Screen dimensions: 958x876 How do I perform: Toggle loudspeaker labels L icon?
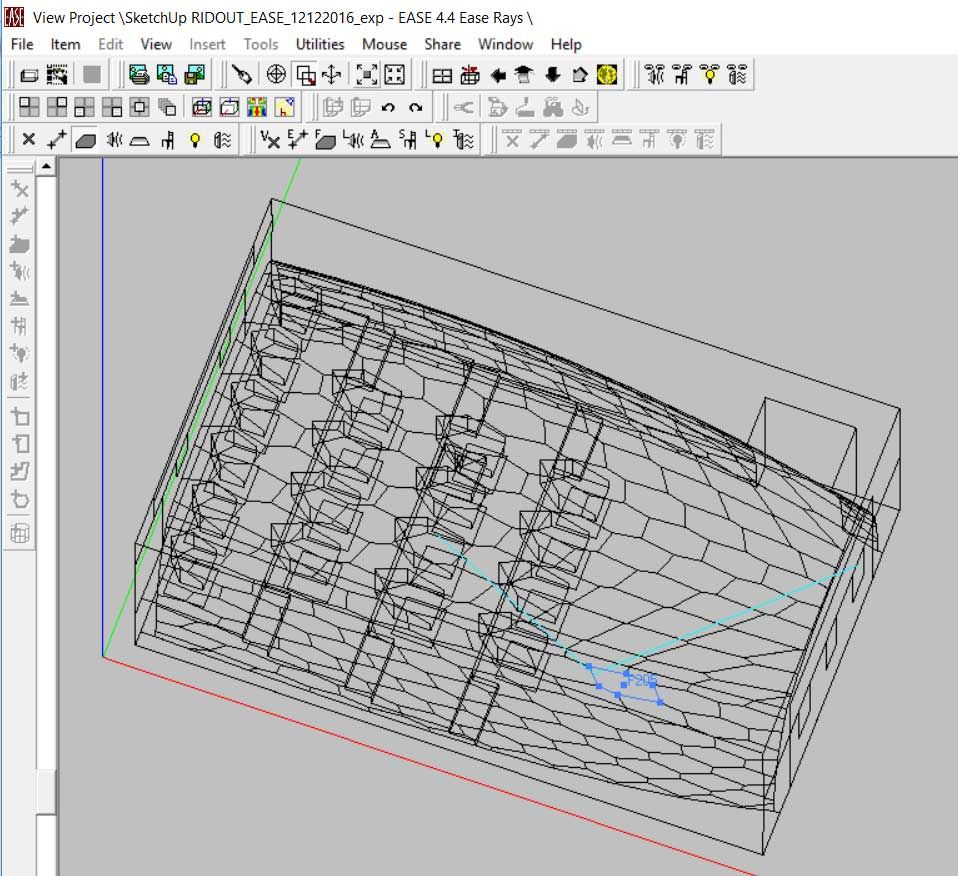pyautogui.click(x=353, y=140)
